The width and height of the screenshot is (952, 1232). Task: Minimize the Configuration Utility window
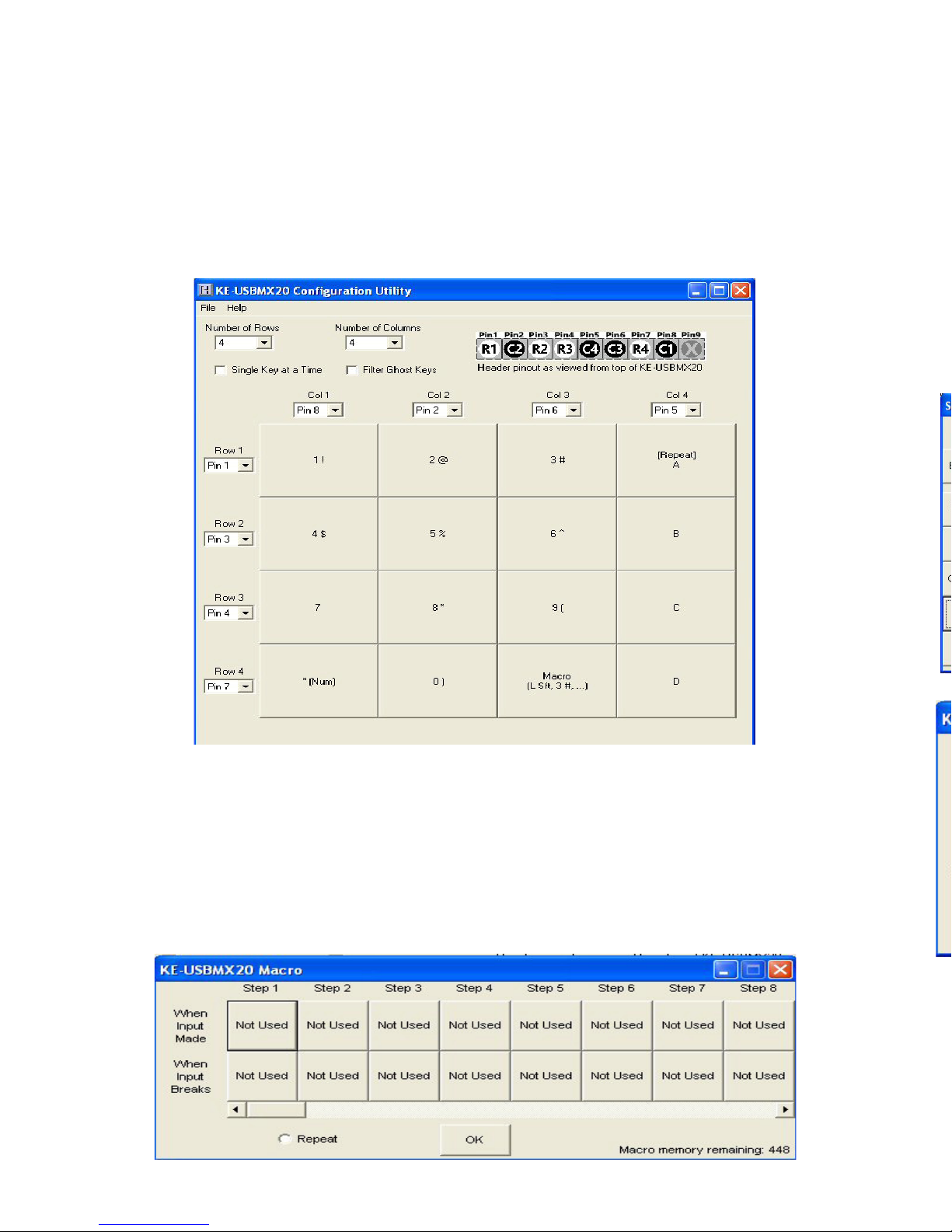click(x=698, y=290)
